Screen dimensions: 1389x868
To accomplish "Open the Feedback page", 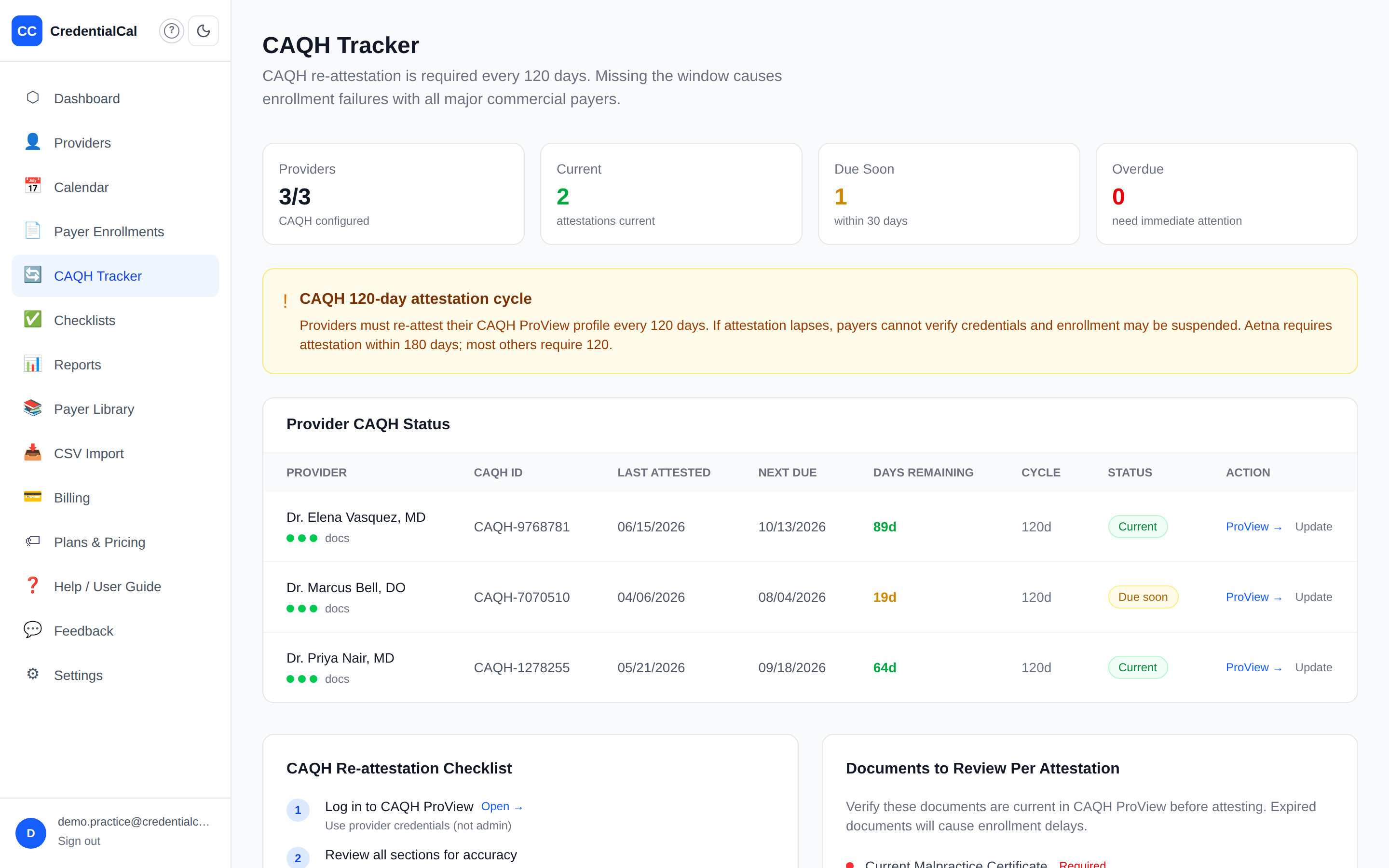I will point(115,631).
